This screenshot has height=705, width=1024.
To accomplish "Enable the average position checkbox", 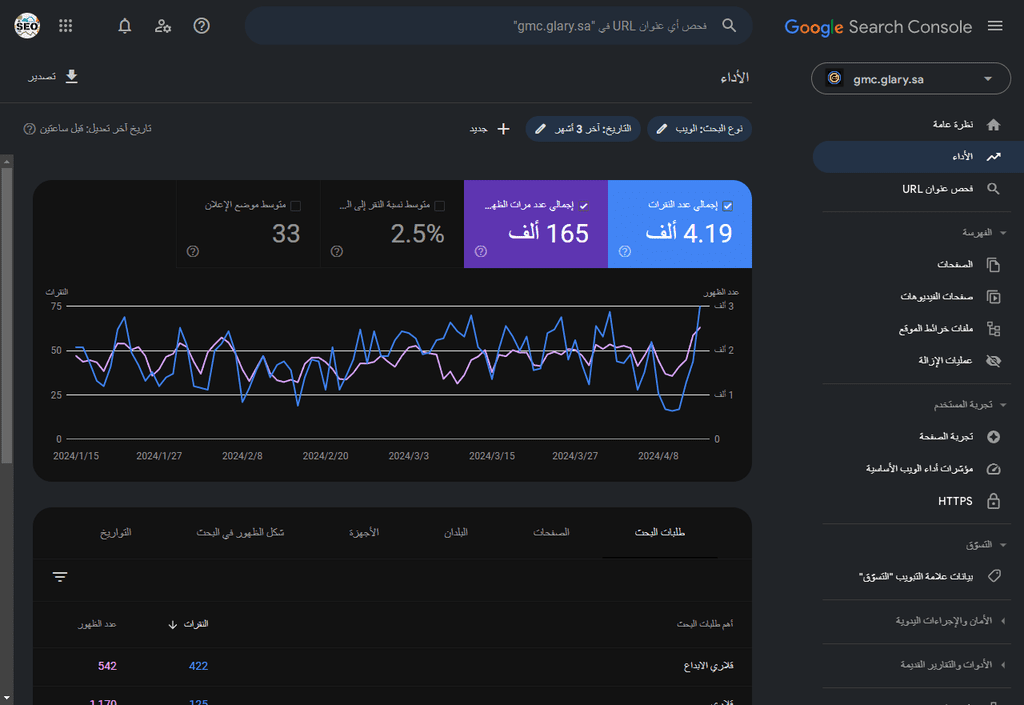I will click(295, 206).
